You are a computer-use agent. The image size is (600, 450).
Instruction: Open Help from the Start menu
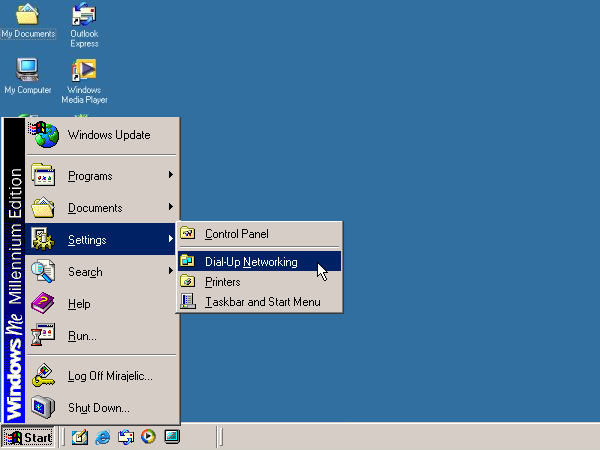79,304
